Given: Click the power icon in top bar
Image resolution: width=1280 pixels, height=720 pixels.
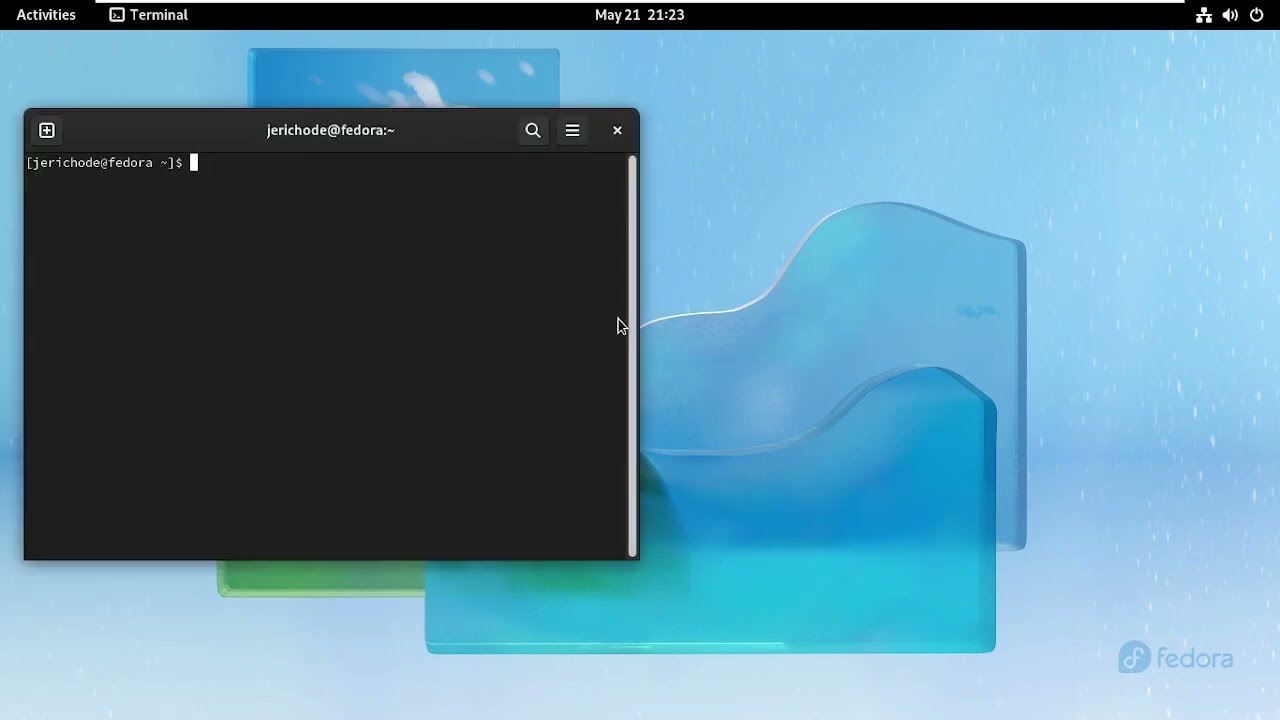Looking at the screenshot, I should (1257, 15).
